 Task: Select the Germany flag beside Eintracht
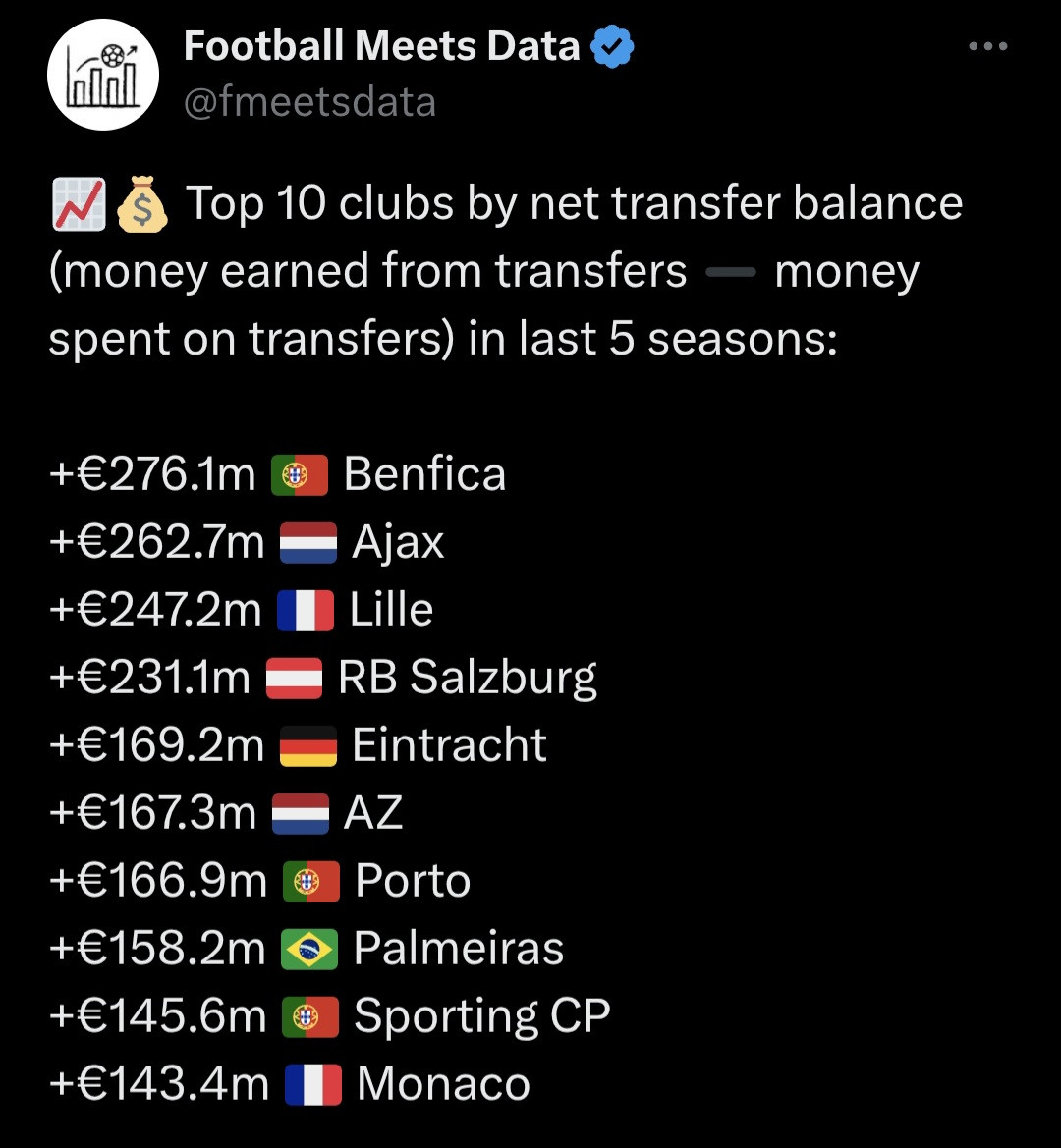(307, 746)
